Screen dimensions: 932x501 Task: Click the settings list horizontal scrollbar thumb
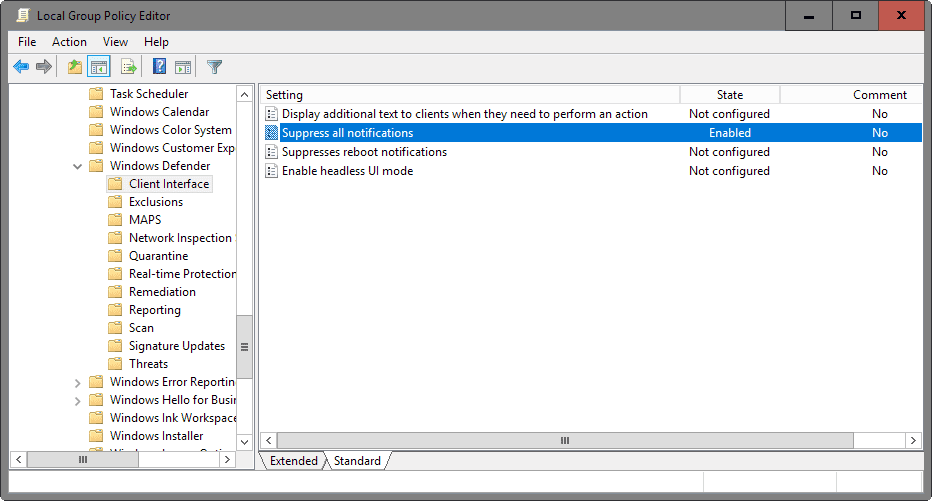(x=565, y=440)
